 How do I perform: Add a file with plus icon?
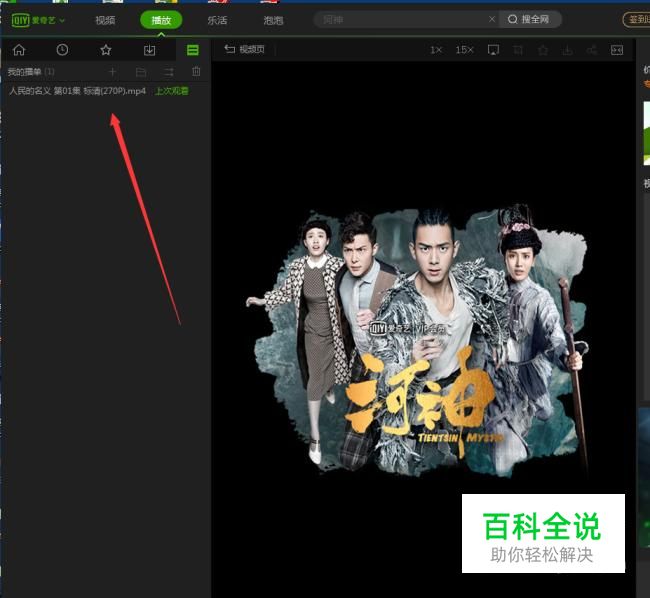point(112,72)
